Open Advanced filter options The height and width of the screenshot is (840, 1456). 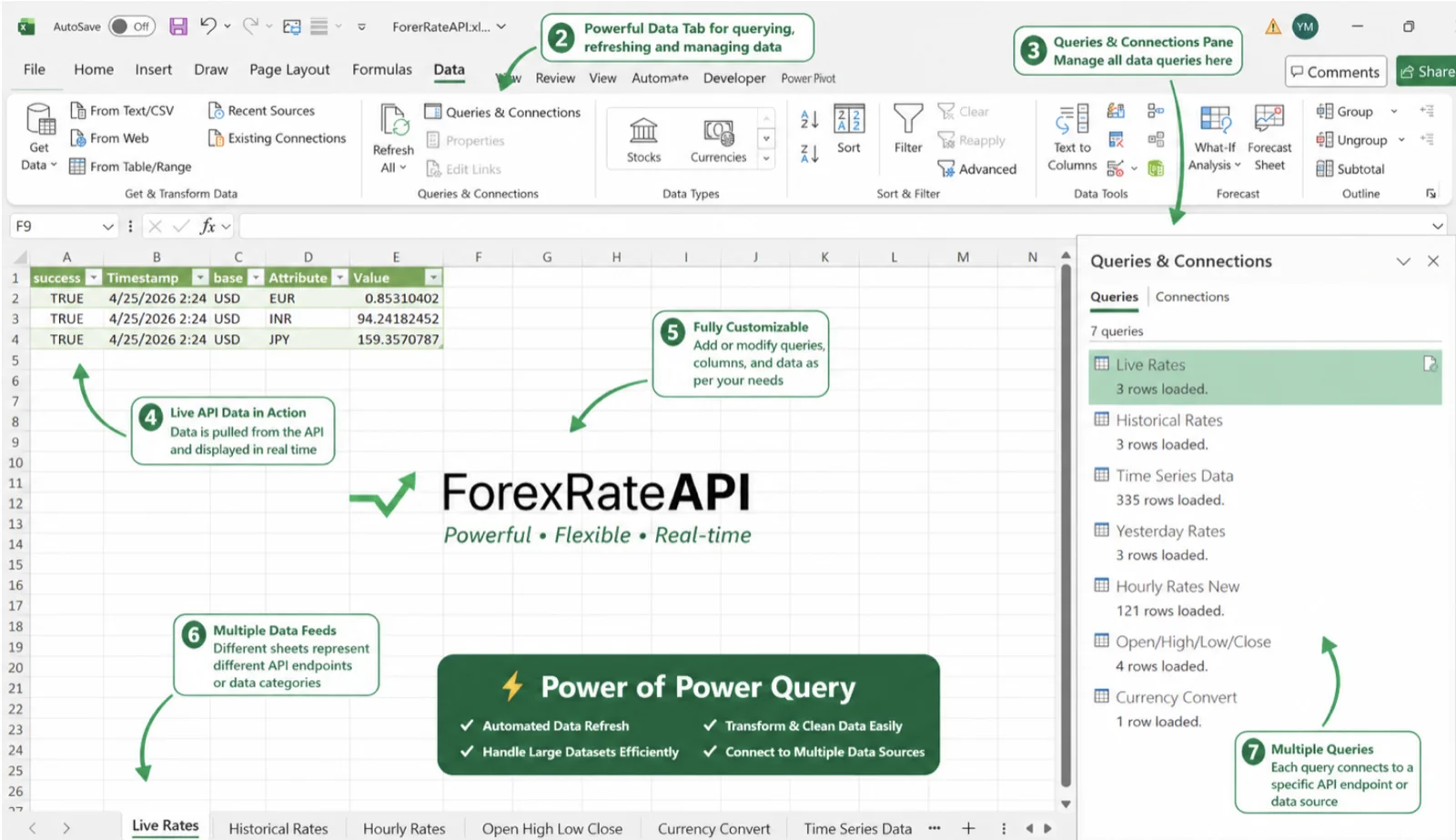pos(977,169)
